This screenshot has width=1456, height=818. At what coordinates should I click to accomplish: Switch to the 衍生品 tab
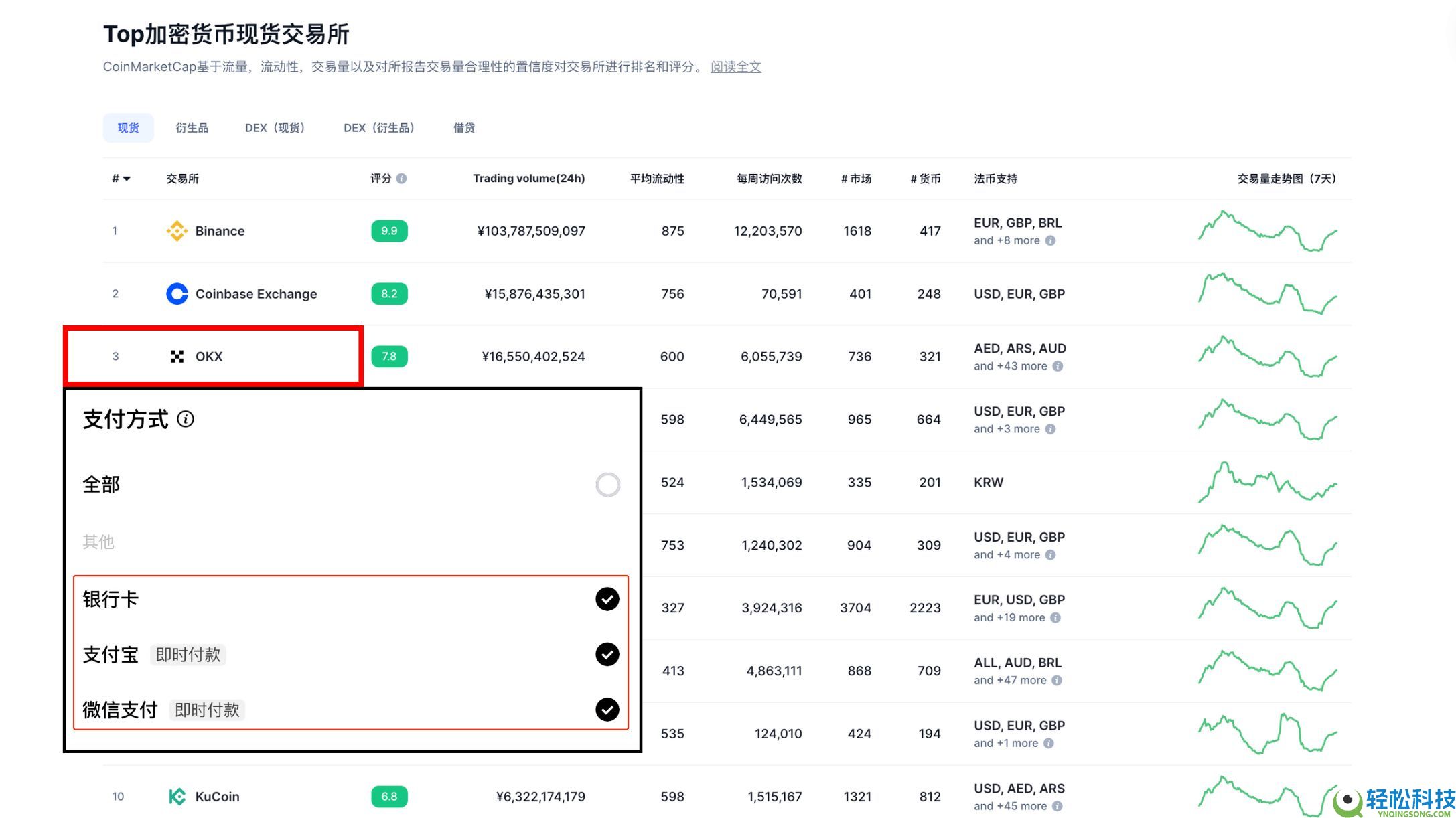[x=192, y=128]
